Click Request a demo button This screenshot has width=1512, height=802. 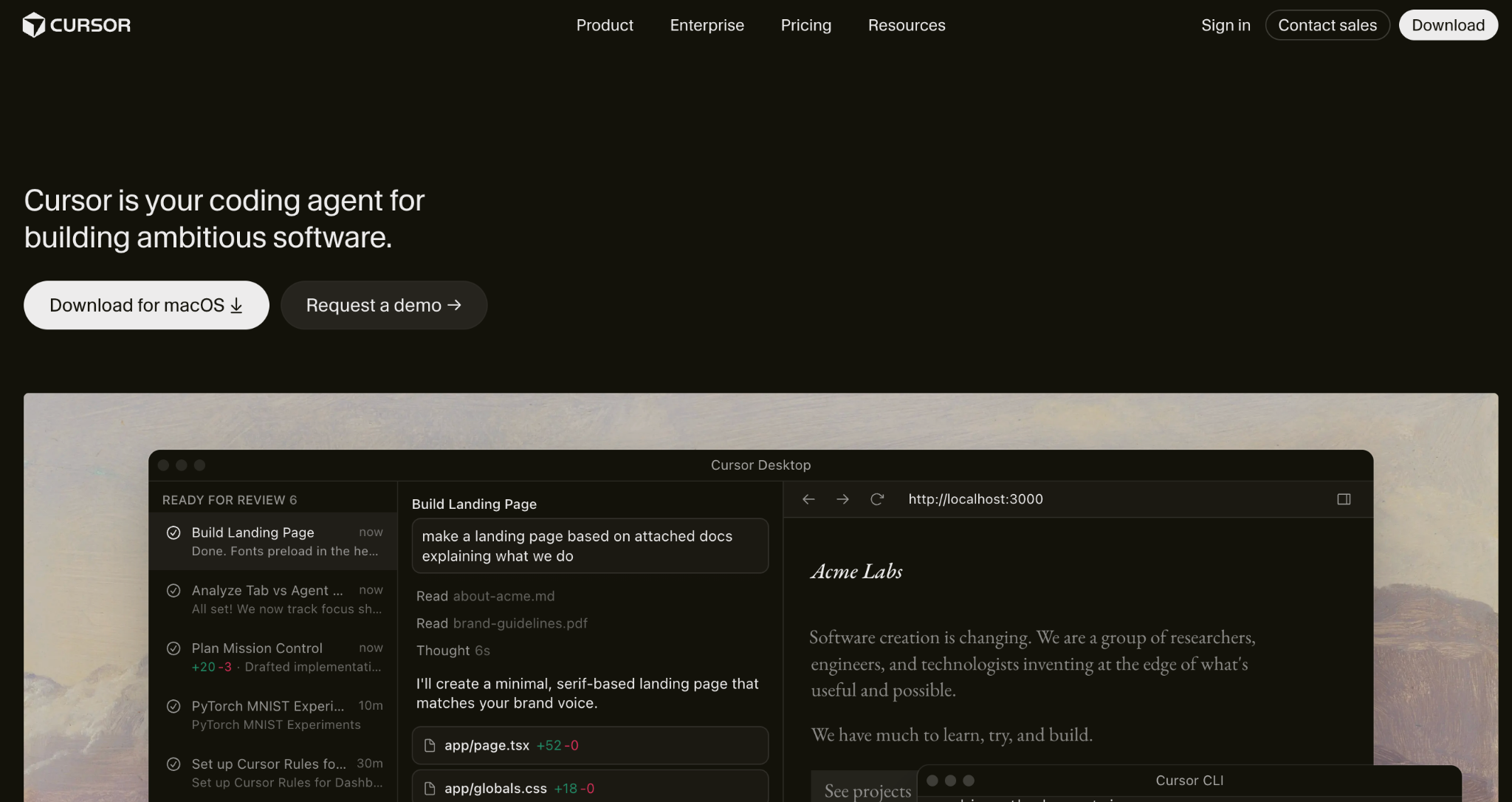pos(384,305)
